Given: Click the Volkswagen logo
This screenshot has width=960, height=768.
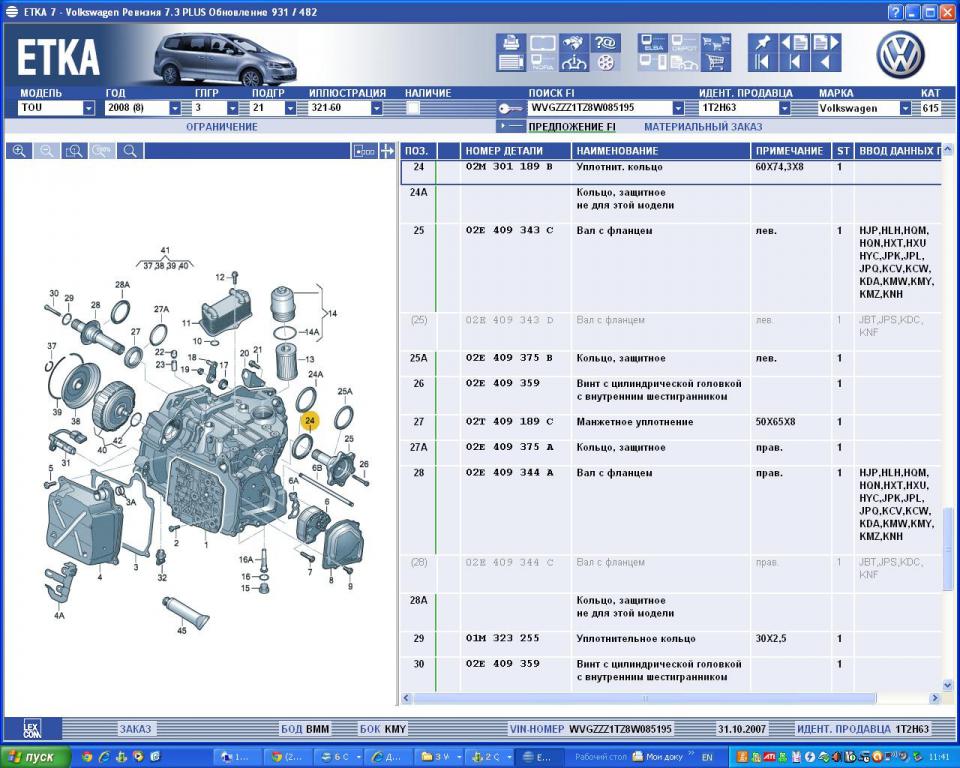Looking at the screenshot, I should pyautogui.click(x=900, y=55).
